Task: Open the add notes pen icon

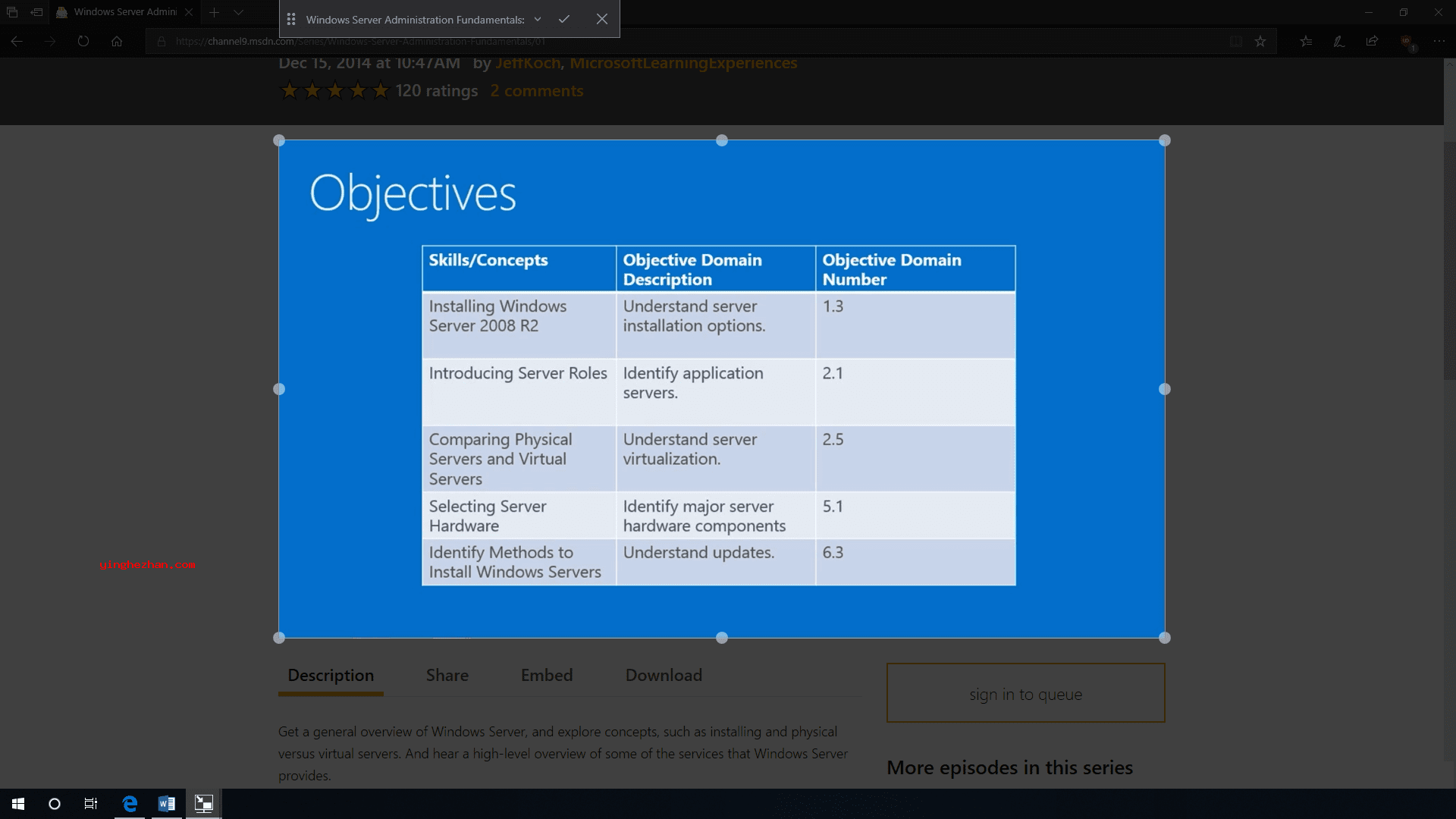Action: pos(1339,42)
